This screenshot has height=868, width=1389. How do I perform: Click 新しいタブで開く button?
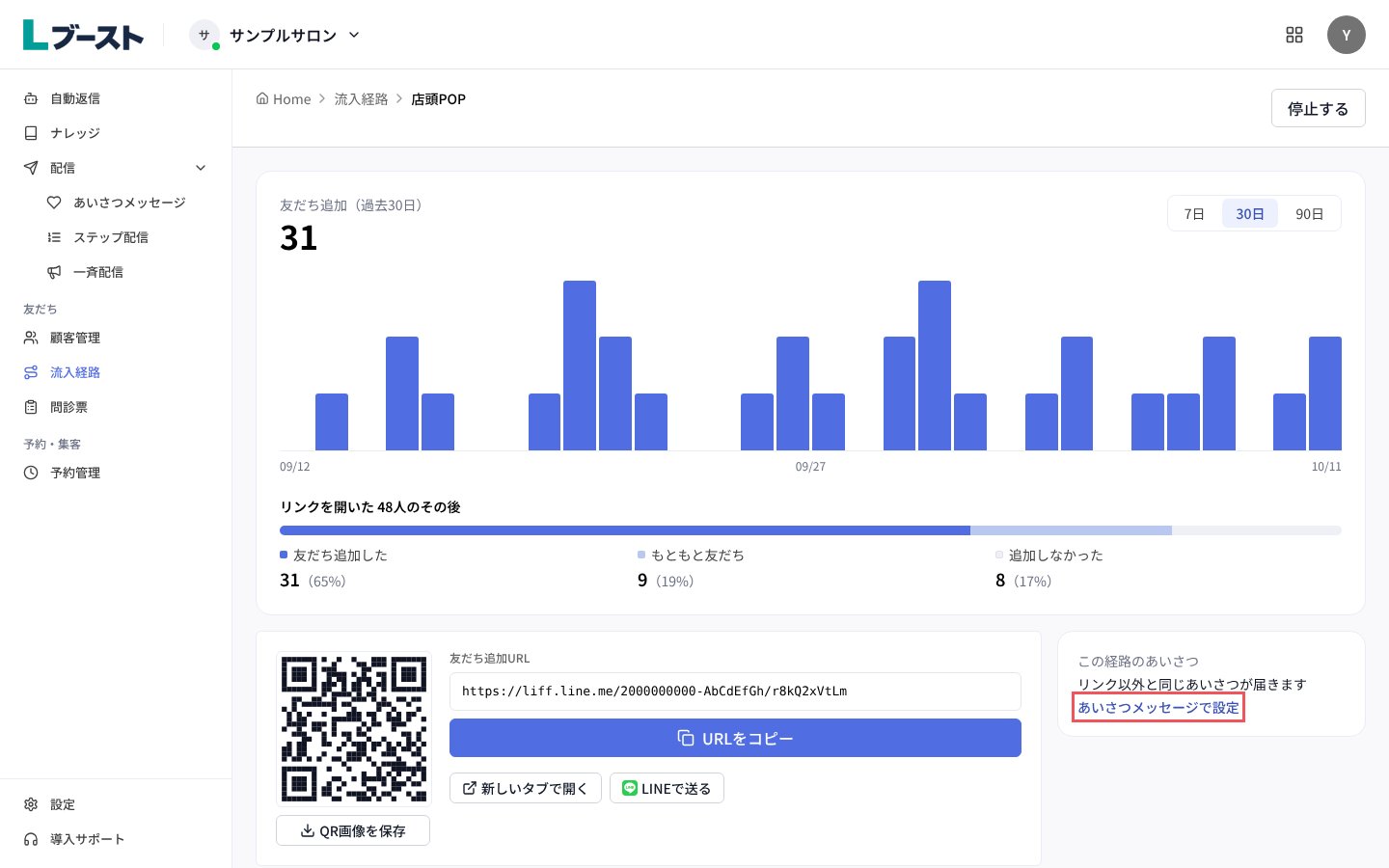[x=526, y=788]
